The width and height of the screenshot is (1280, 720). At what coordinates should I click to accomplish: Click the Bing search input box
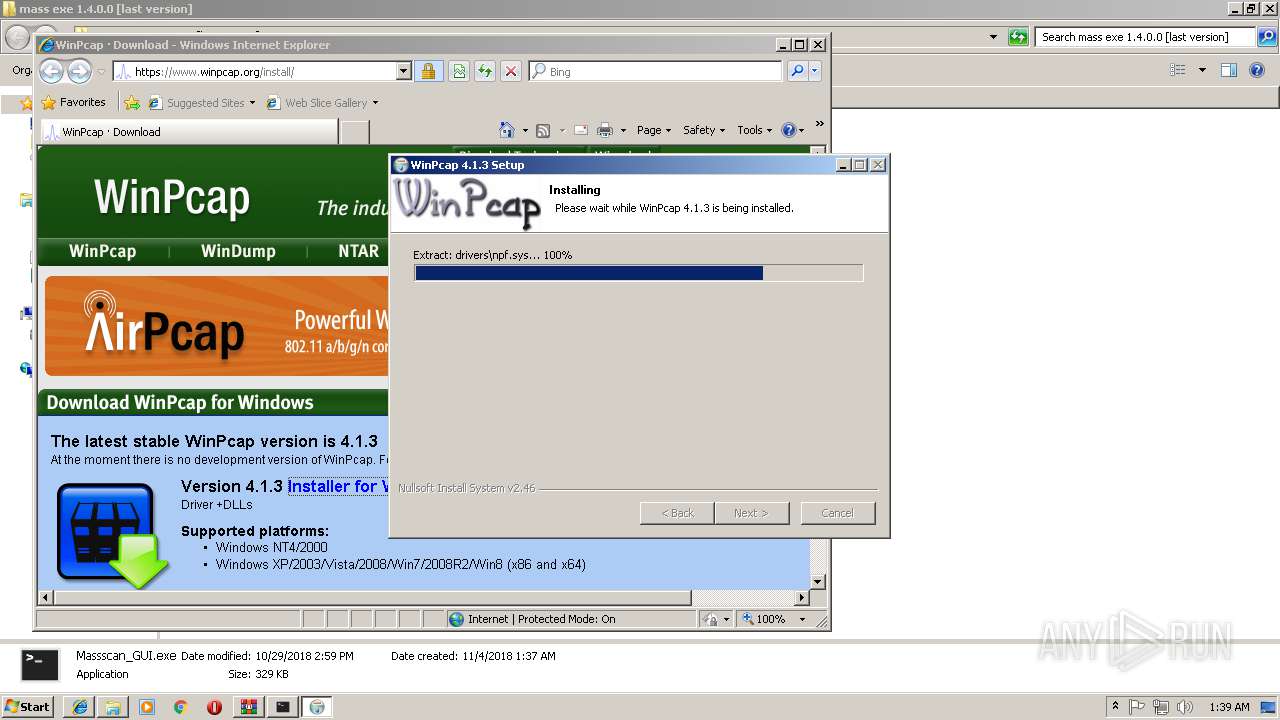coord(656,71)
